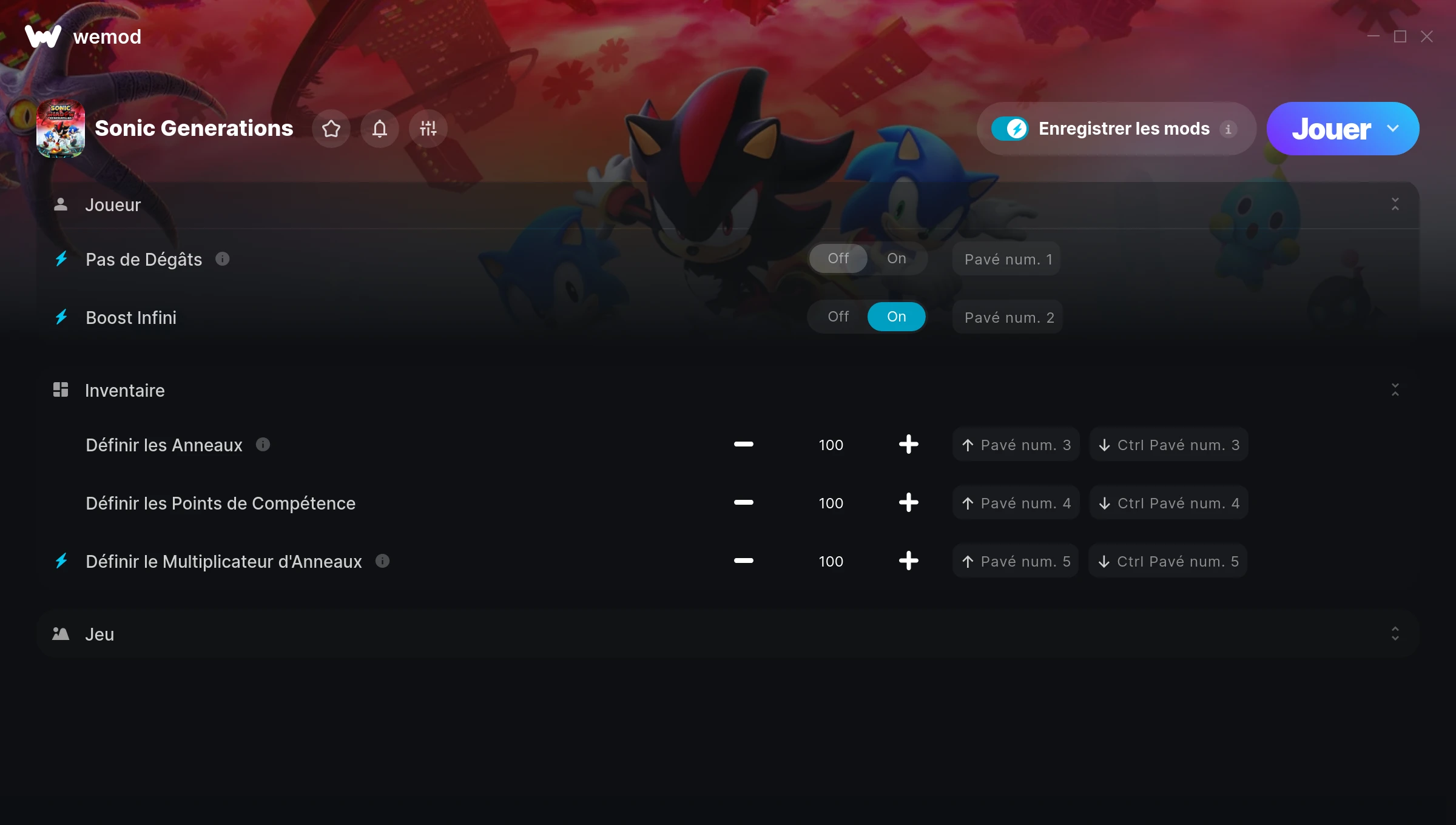This screenshot has height=825, width=1456.
Task: Increase Définir les Anneaux value
Action: (909, 445)
